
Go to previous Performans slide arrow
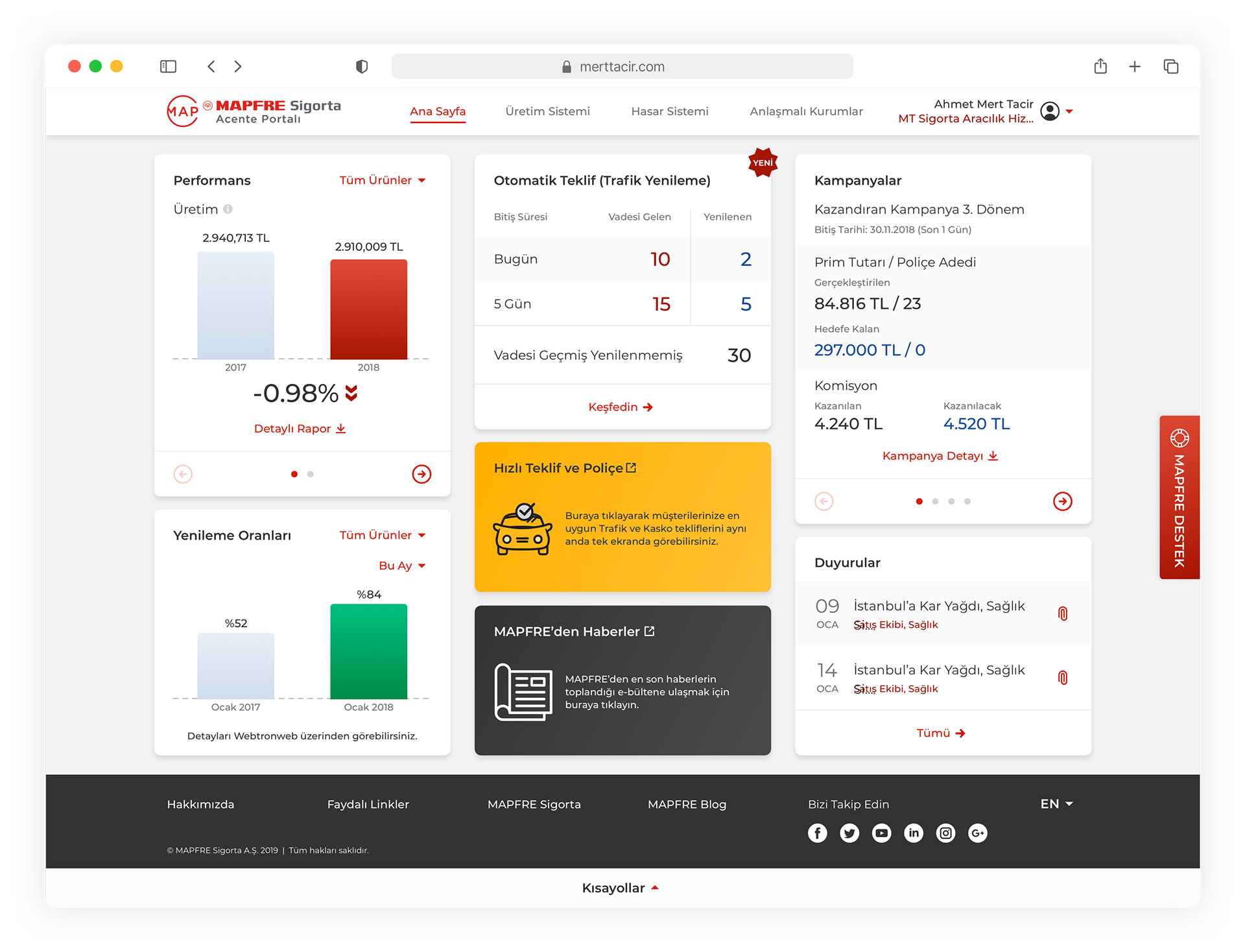(183, 474)
